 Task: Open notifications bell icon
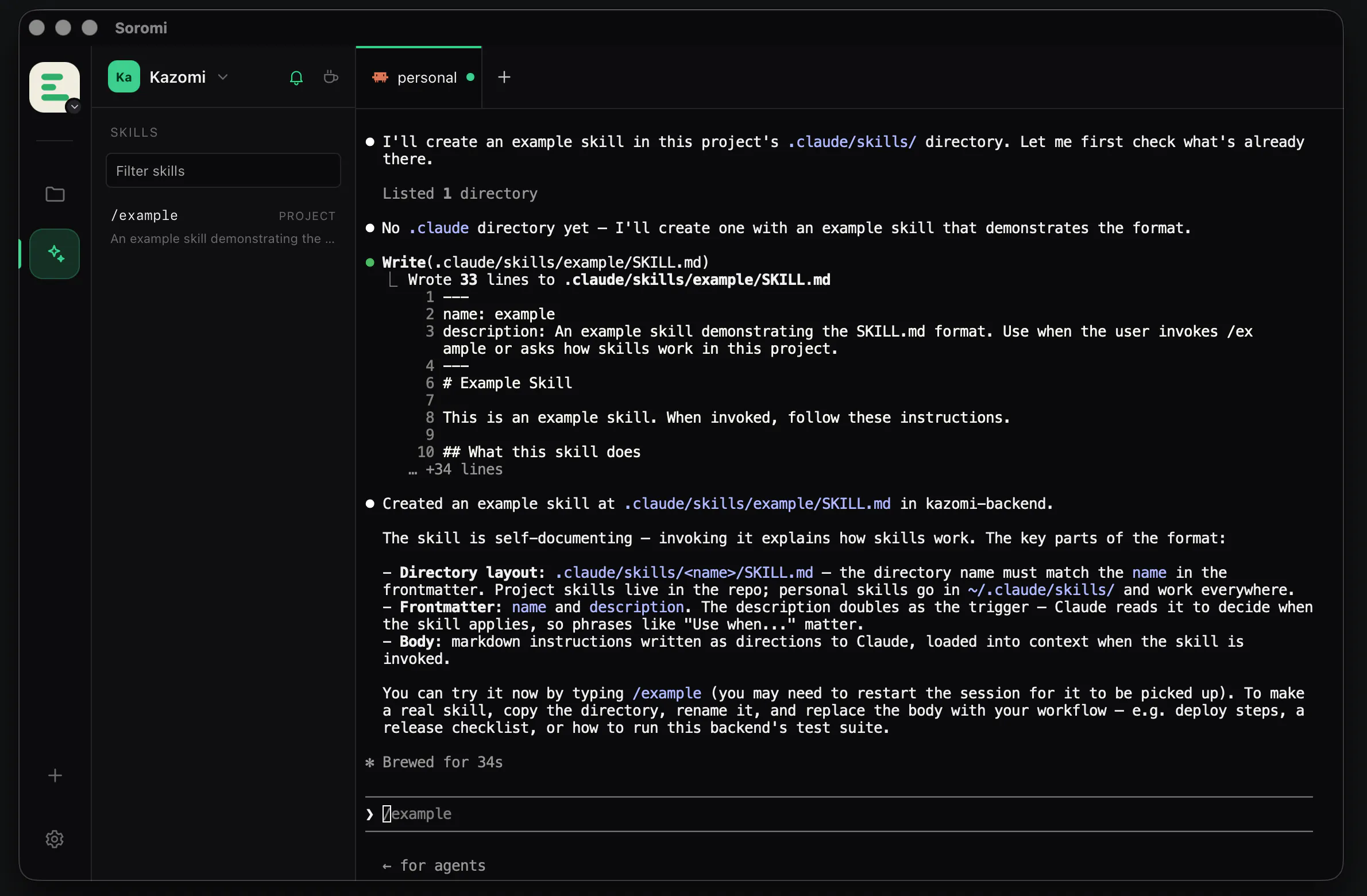coord(296,78)
